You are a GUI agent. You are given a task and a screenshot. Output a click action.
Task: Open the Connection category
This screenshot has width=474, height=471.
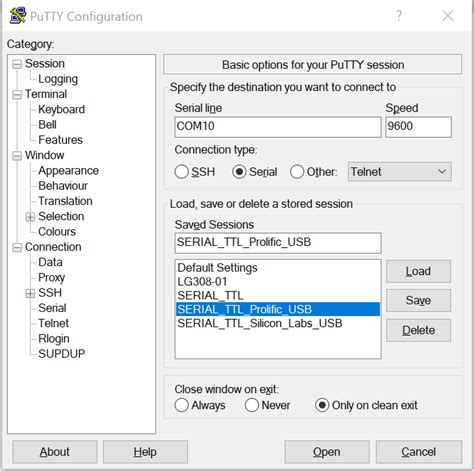pyautogui.click(x=53, y=247)
